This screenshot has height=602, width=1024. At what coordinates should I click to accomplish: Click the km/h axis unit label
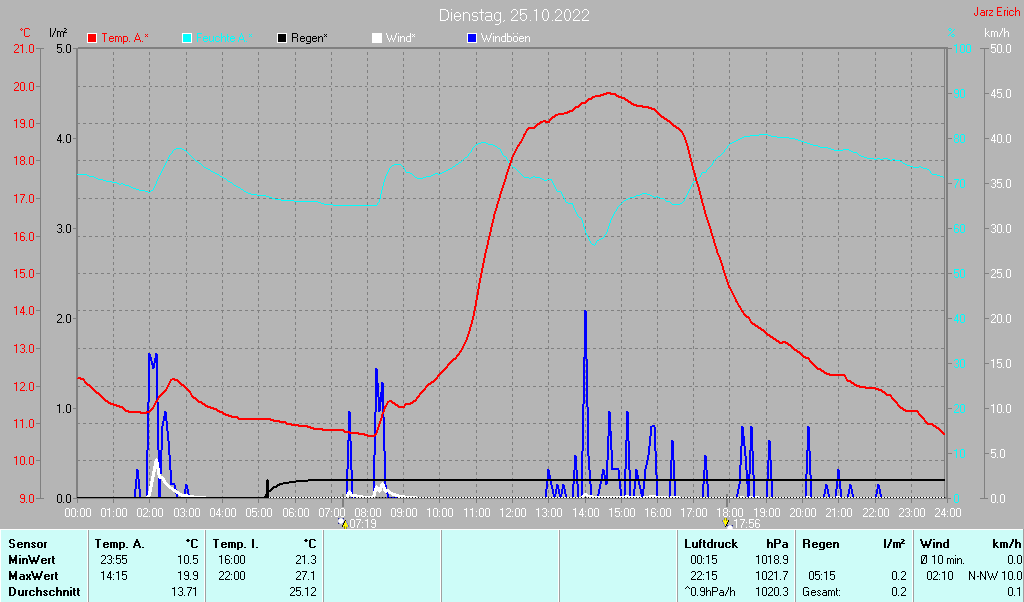996,33
